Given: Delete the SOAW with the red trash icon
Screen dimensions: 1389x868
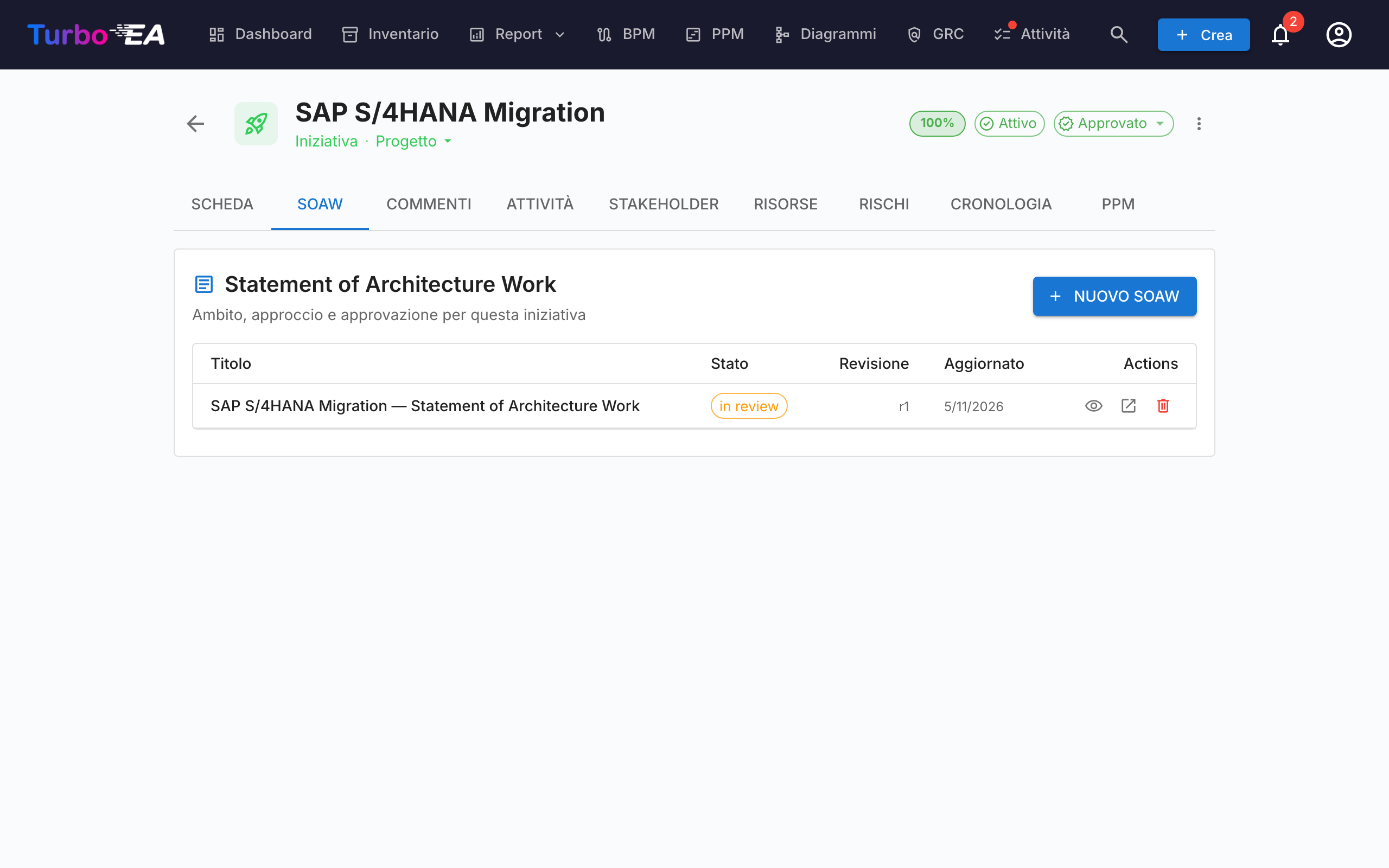Looking at the screenshot, I should point(1163,406).
